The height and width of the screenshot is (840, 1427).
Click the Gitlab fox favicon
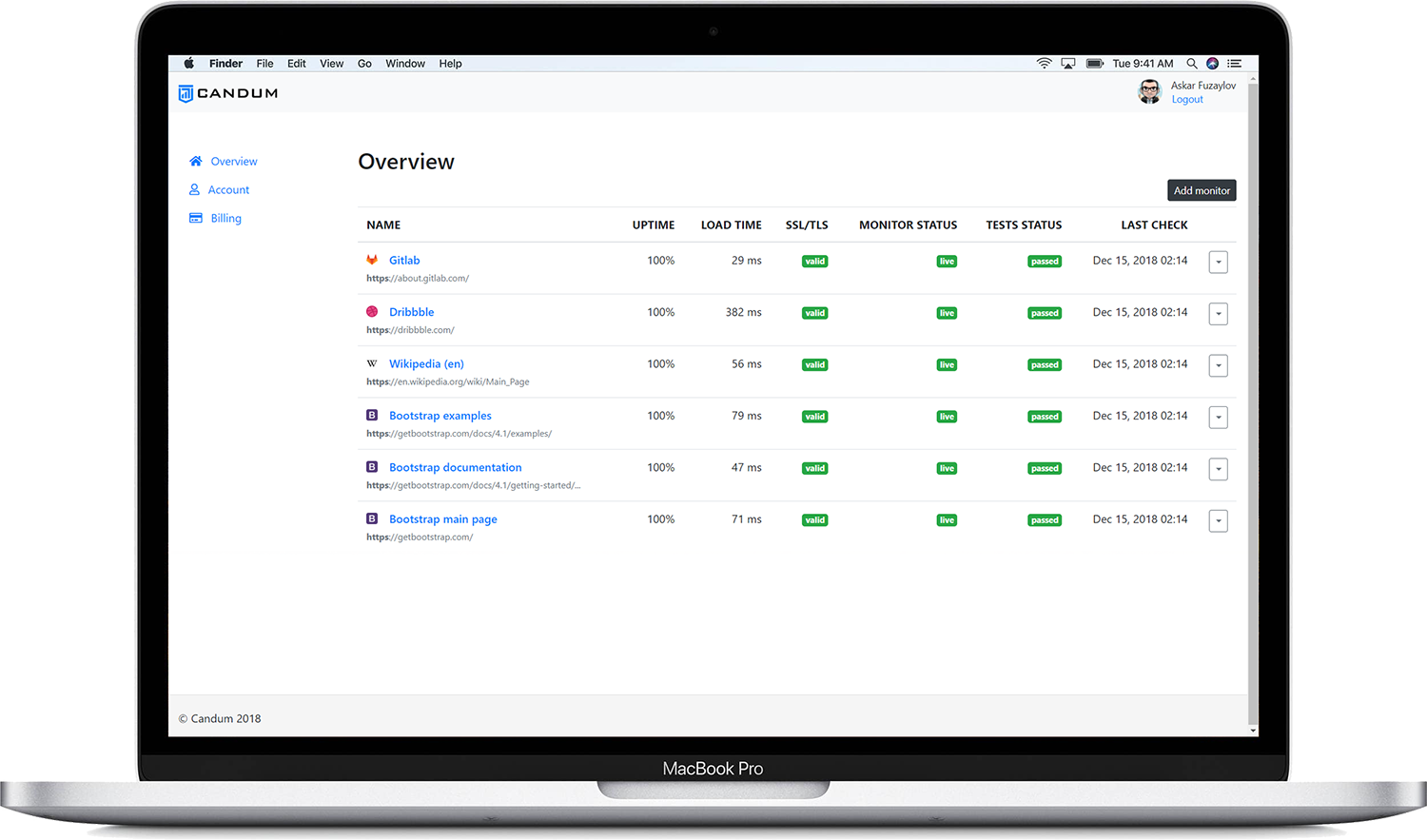click(372, 260)
